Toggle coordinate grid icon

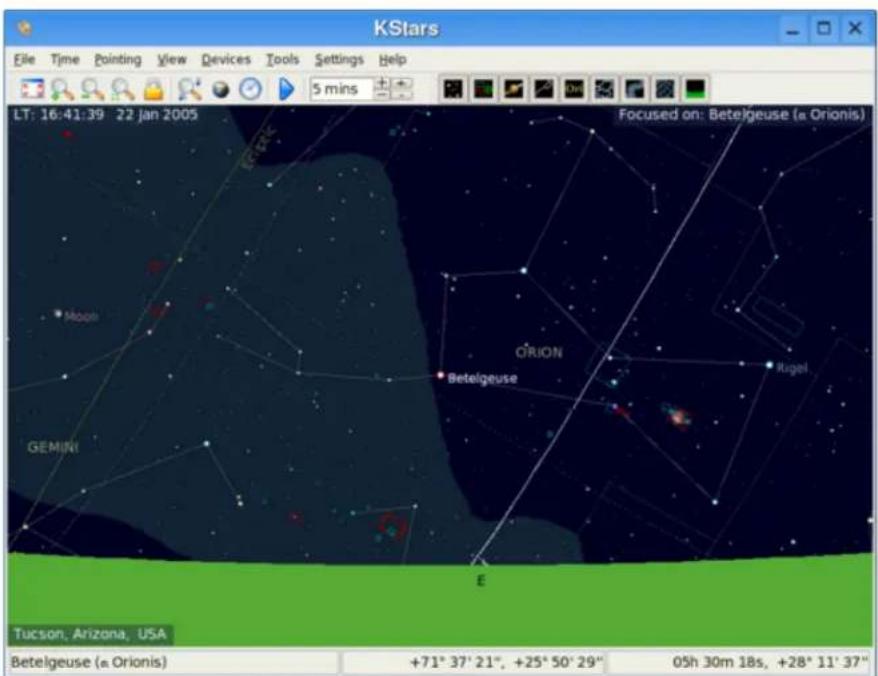[665, 88]
